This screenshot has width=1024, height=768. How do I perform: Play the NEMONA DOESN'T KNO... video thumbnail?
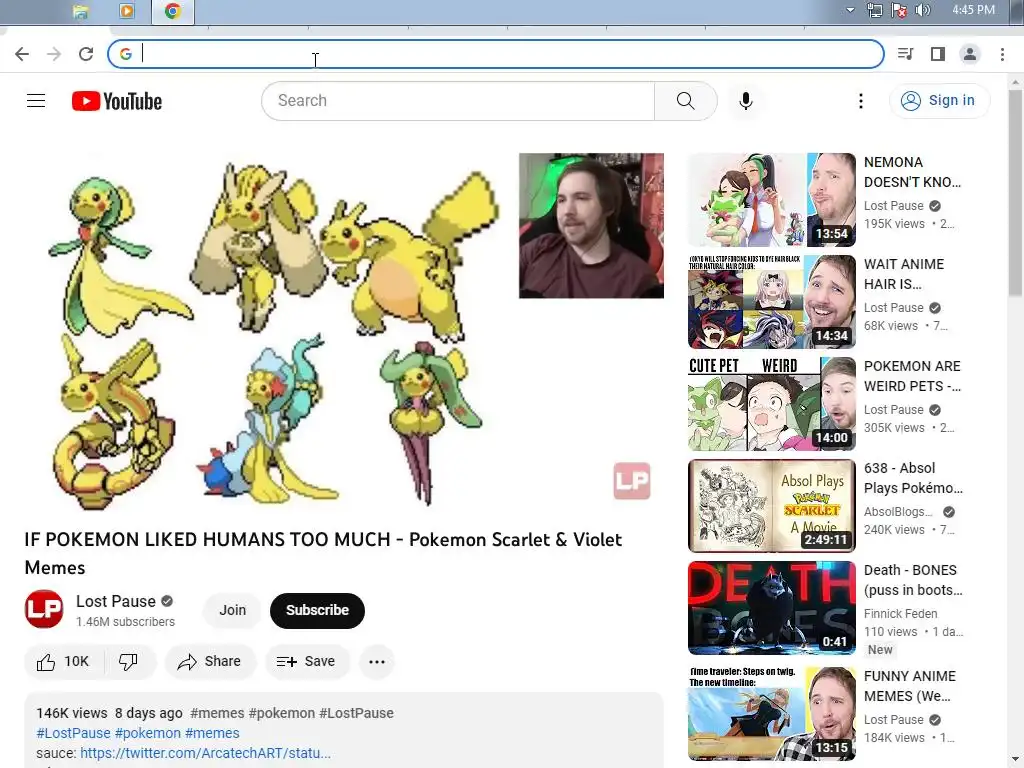point(772,200)
